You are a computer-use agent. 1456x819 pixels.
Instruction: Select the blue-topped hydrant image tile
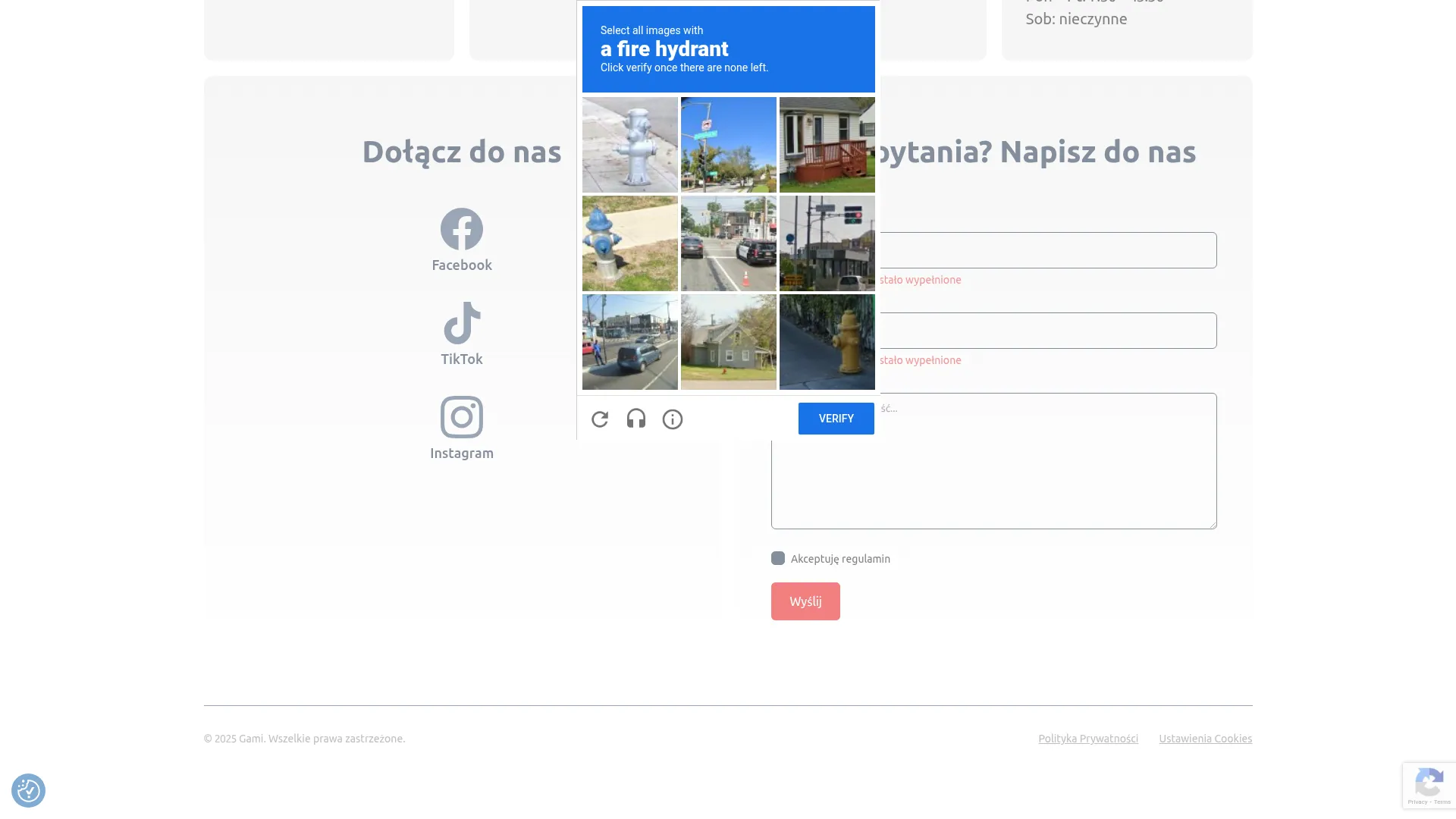pos(629,243)
